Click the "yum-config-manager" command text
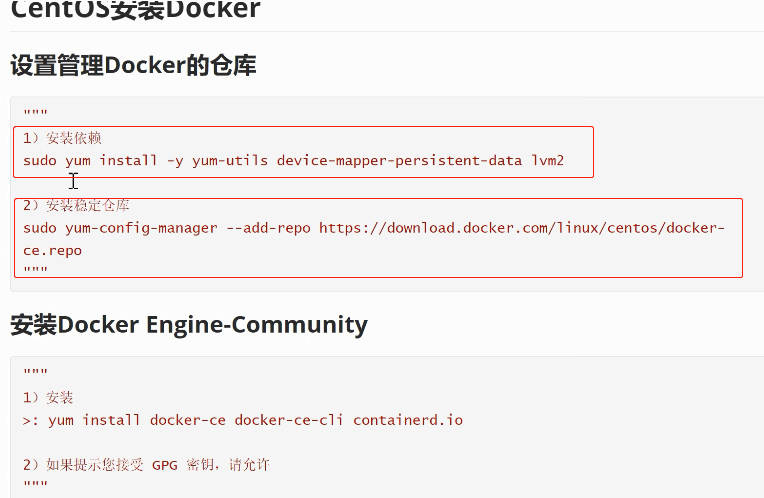764x498 pixels. (x=141, y=228)
